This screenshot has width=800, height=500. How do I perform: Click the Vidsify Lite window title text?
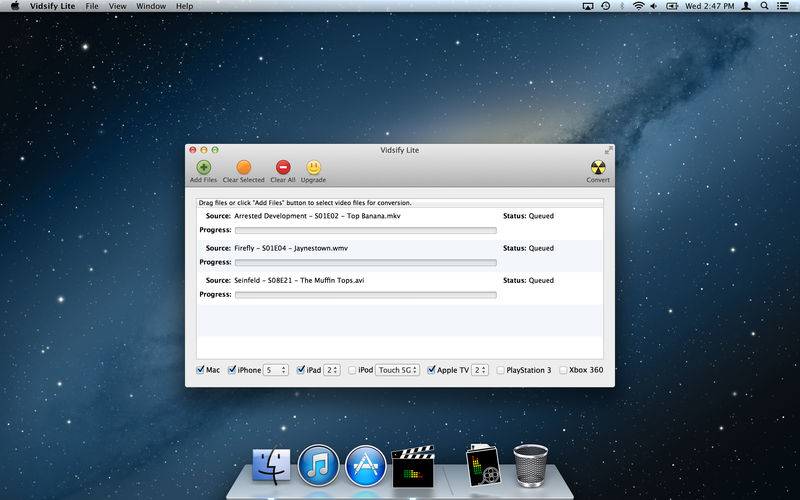[399, 150]
